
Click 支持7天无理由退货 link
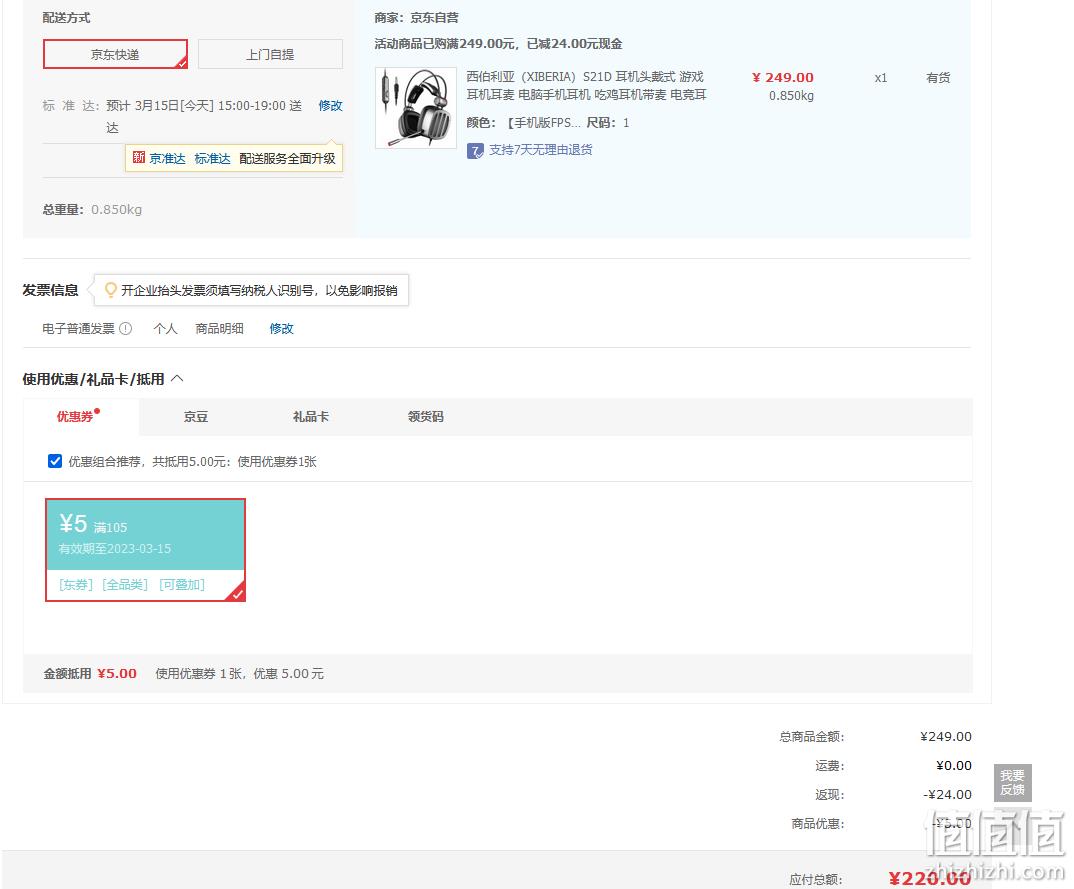point(540,150)
